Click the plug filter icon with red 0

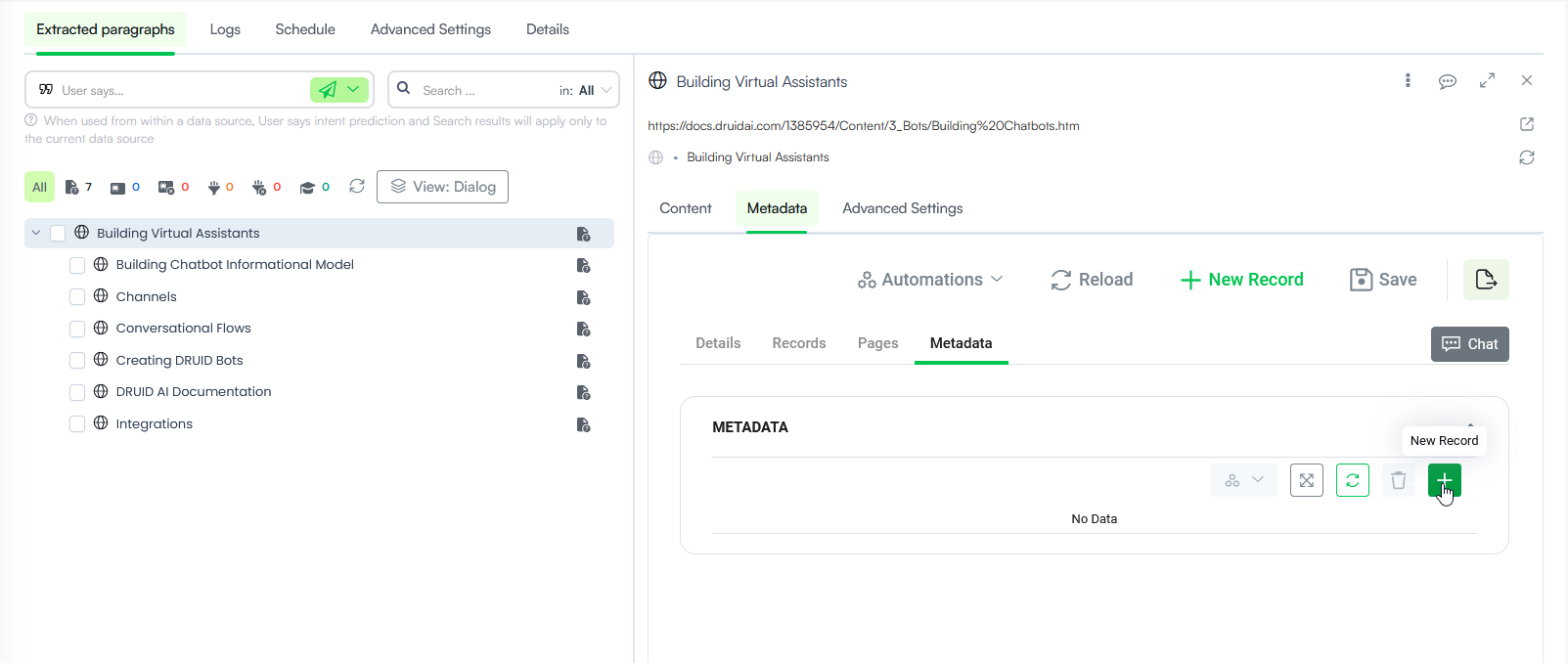pyautogui.click(x=220, y=187)
